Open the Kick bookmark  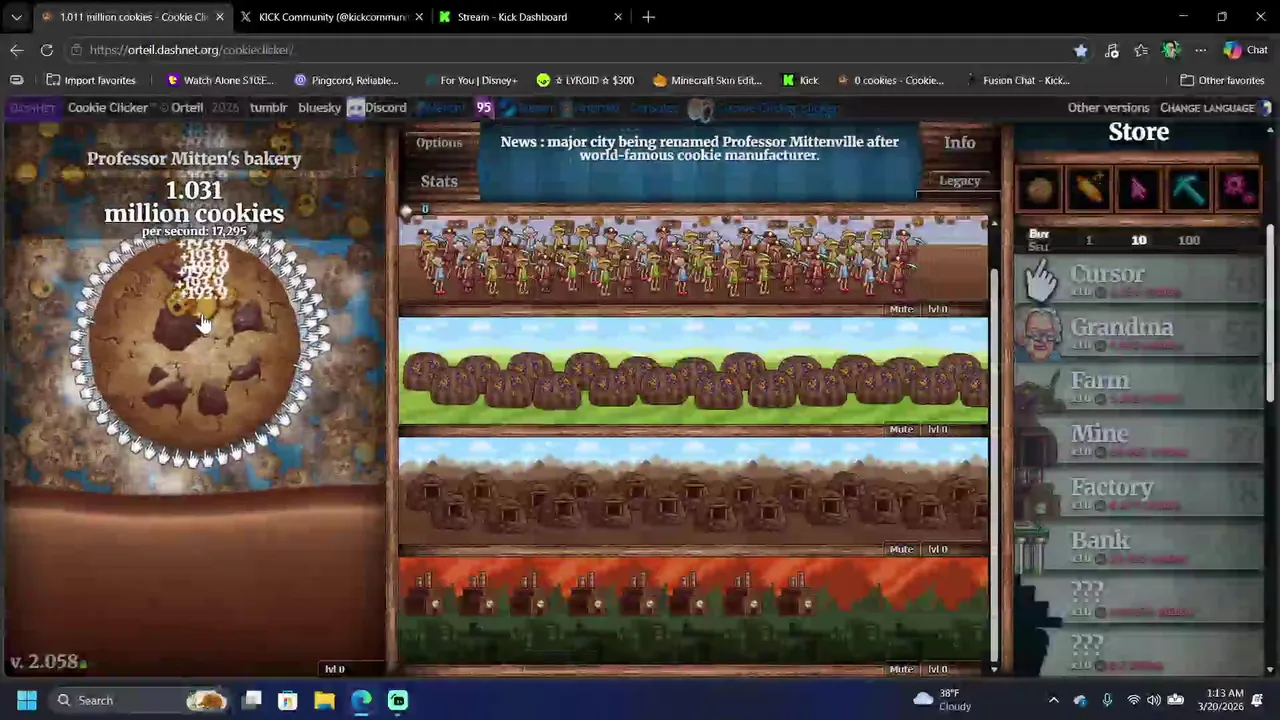tap(800, 80)
